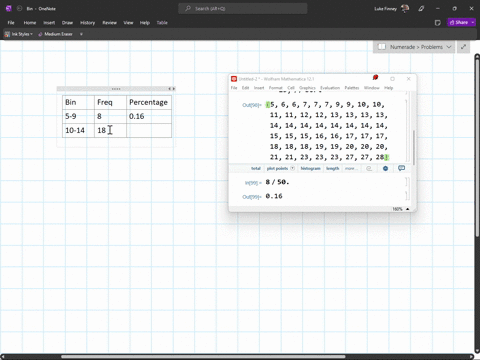480x360 pixels.
Task: Switch to the Review tab in OneNote
Action: point(109,23)
